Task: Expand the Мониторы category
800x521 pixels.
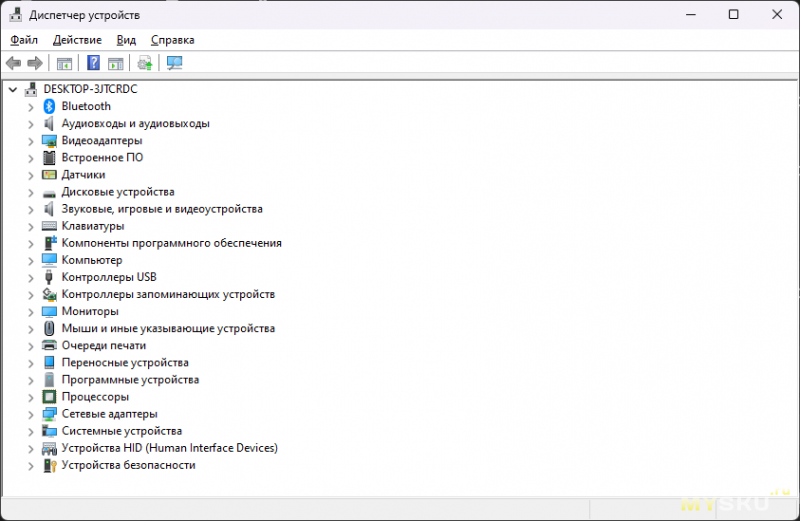Action: (x=31, y=312)
